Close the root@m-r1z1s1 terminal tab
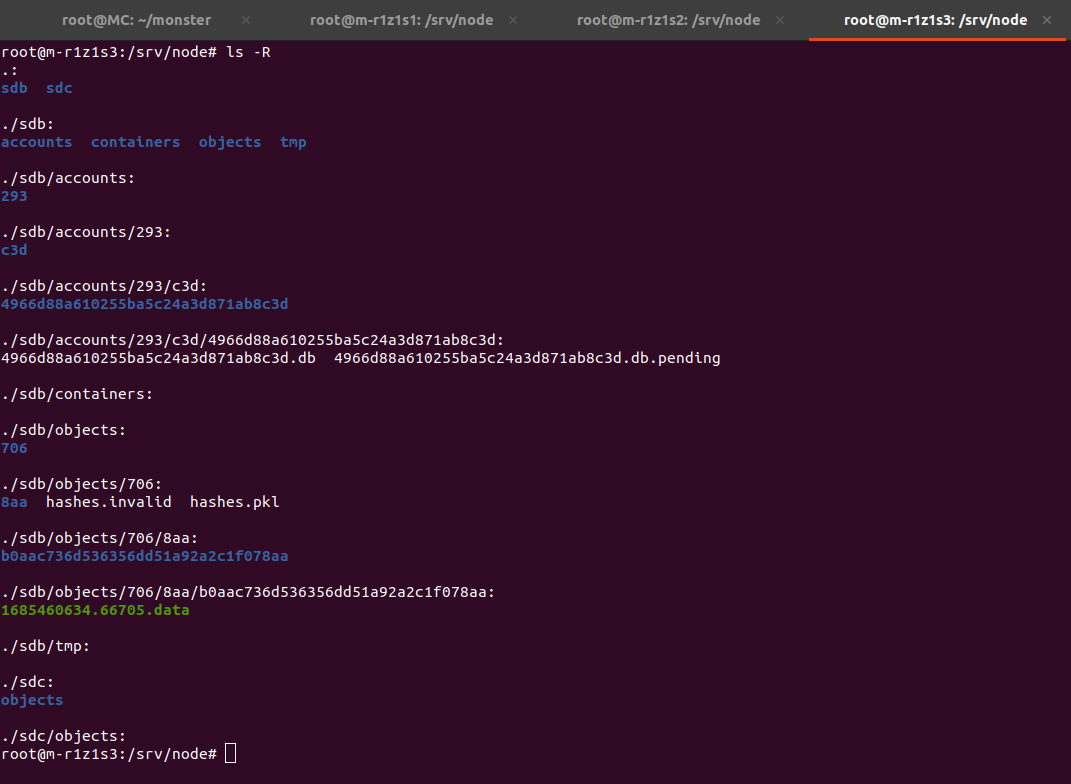Image resolution: width=1071 pixels, height=784 pixels. 513,20
